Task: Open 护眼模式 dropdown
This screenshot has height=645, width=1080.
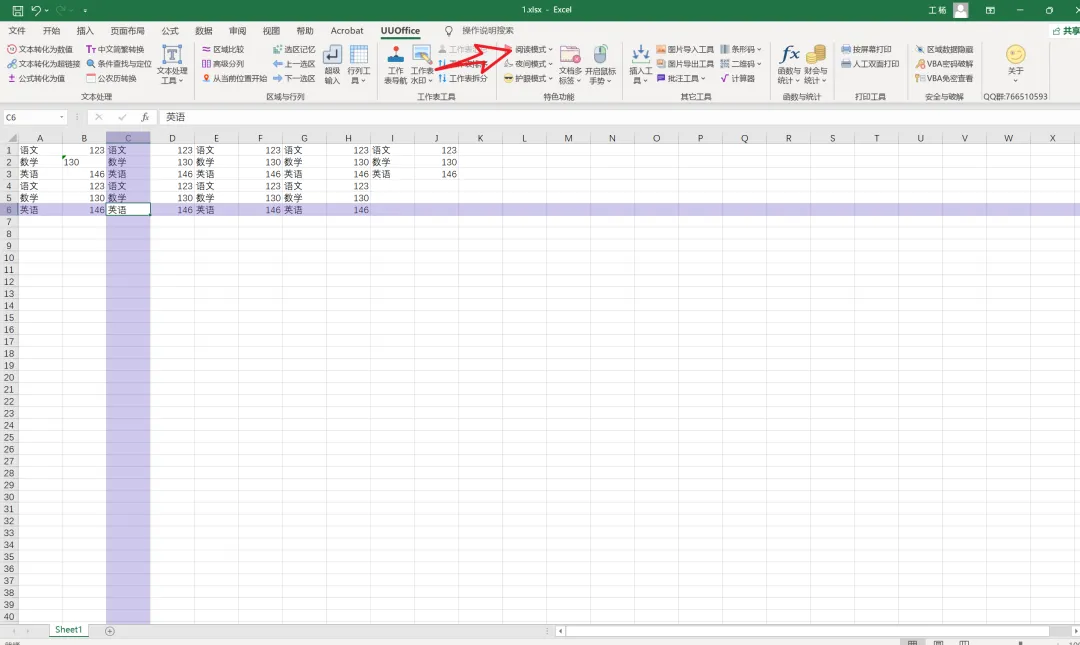Action: point(528,79)
